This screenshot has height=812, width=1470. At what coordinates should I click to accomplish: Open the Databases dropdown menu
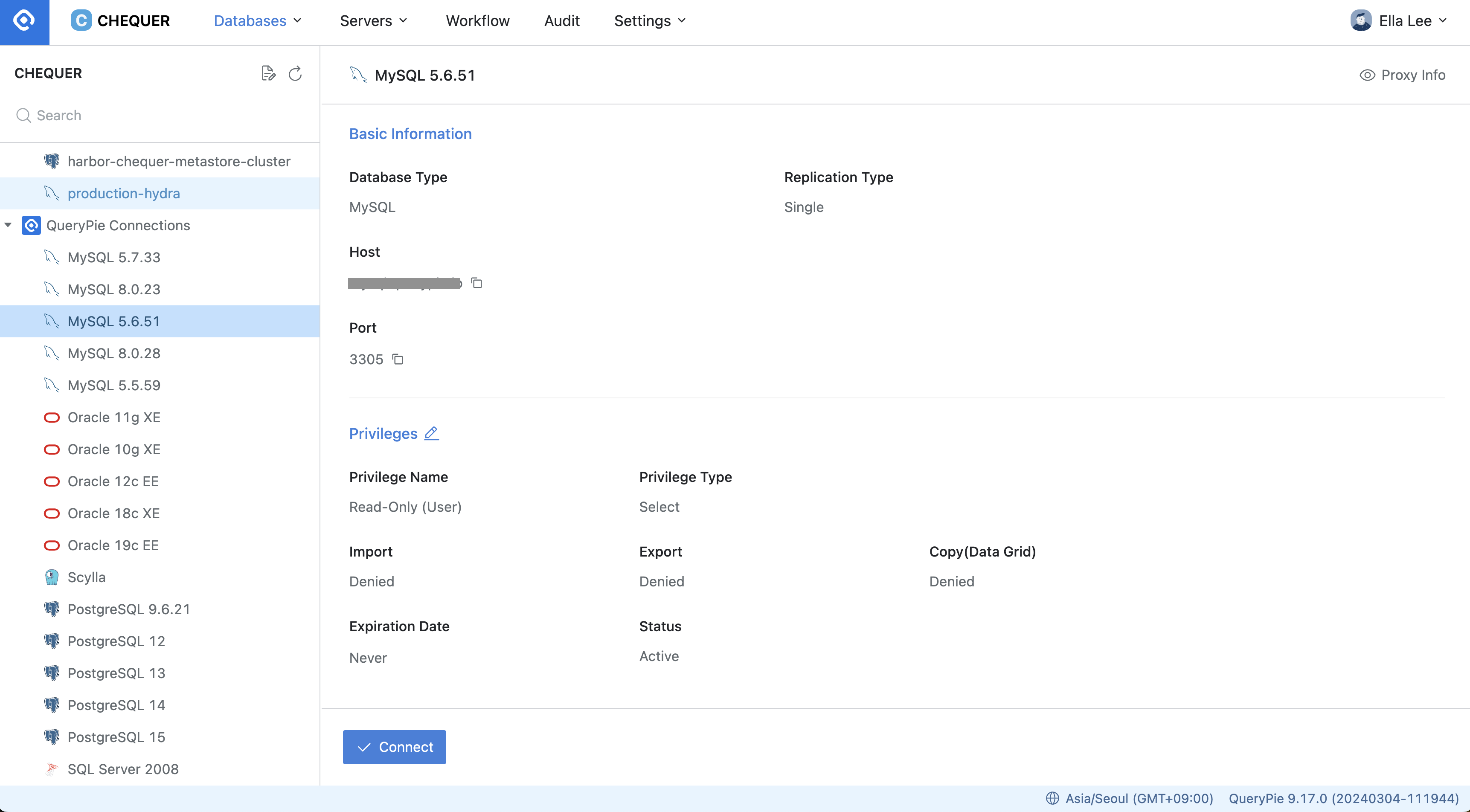click(257, 20)
